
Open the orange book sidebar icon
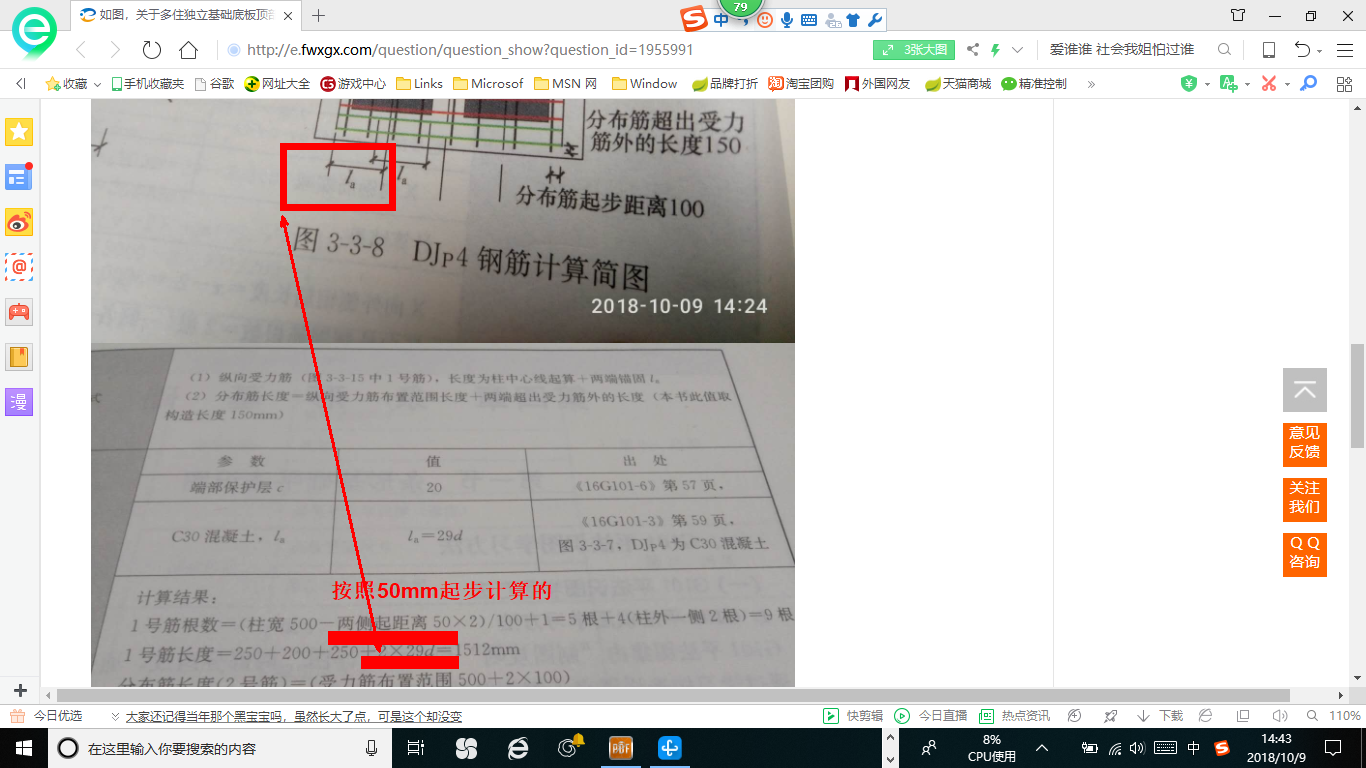(19, 357)
